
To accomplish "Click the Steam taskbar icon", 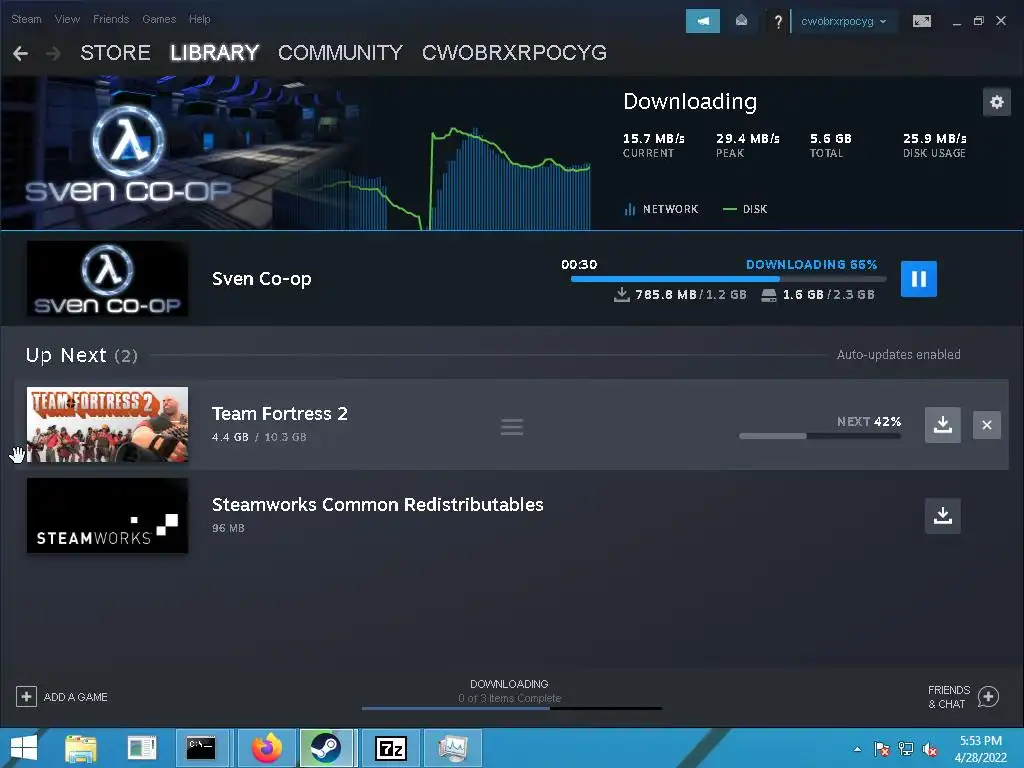I will [x=325, y=748].
